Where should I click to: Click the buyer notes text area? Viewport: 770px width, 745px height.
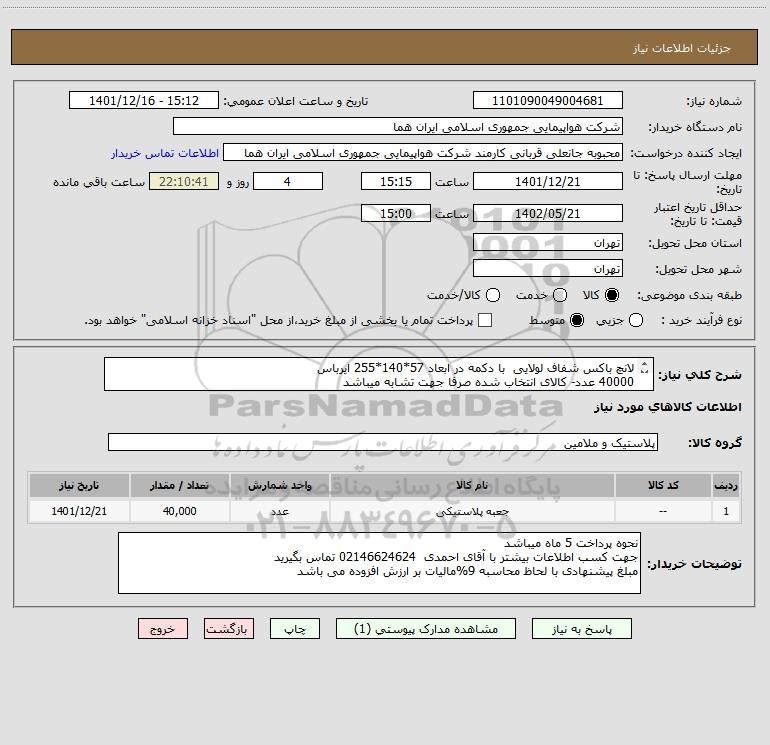click(x=379, y=563)
